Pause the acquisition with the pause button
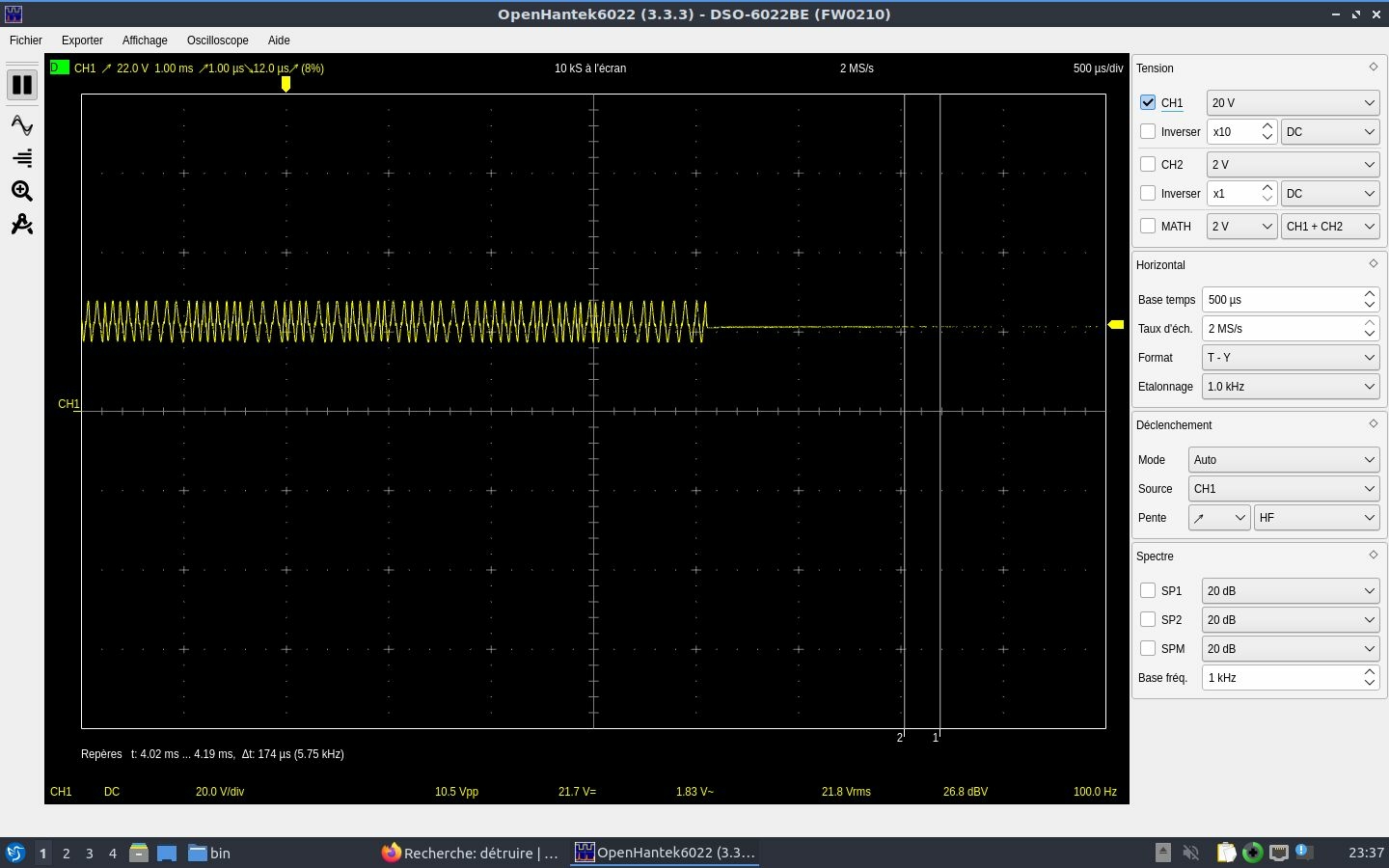This screenshot has width=1389, height=868. tap(21, 85)
